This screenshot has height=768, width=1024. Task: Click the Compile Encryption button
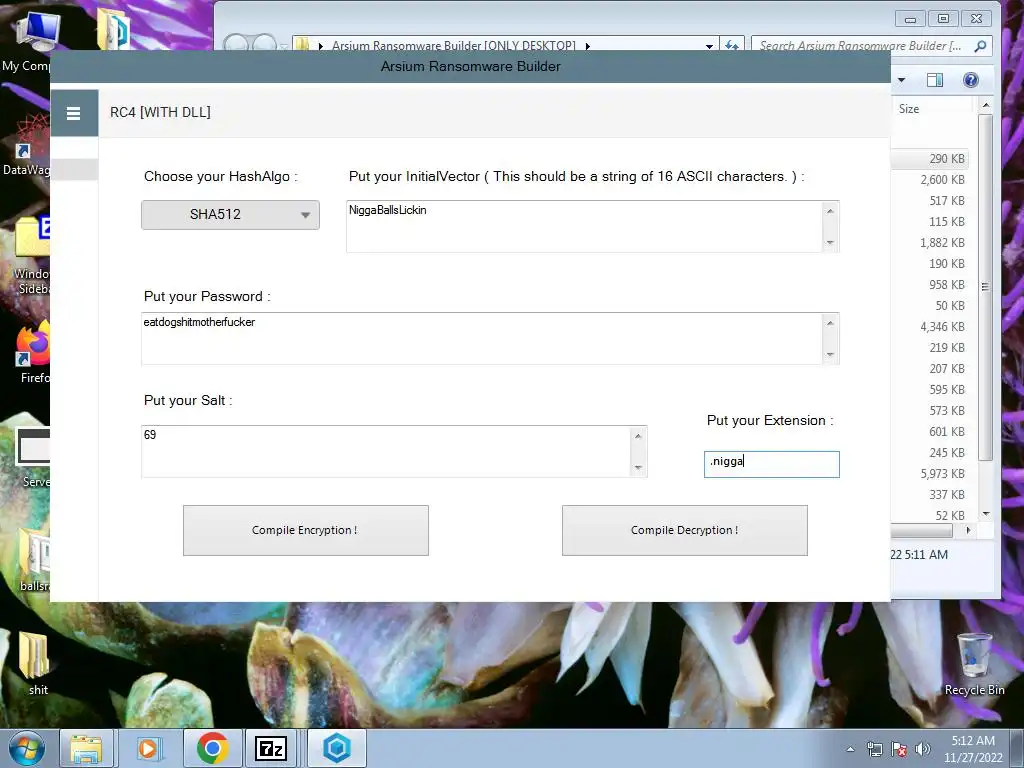pos(306,530)
